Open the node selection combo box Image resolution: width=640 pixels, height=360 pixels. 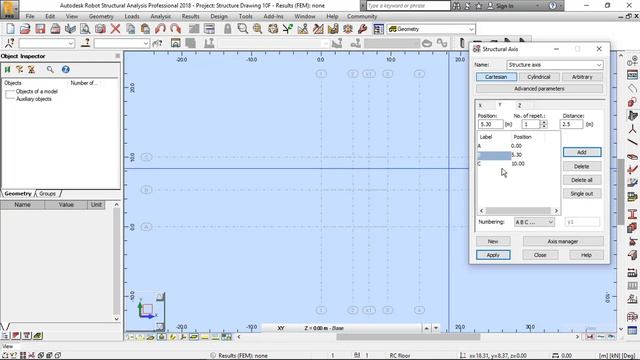(47, 43)
